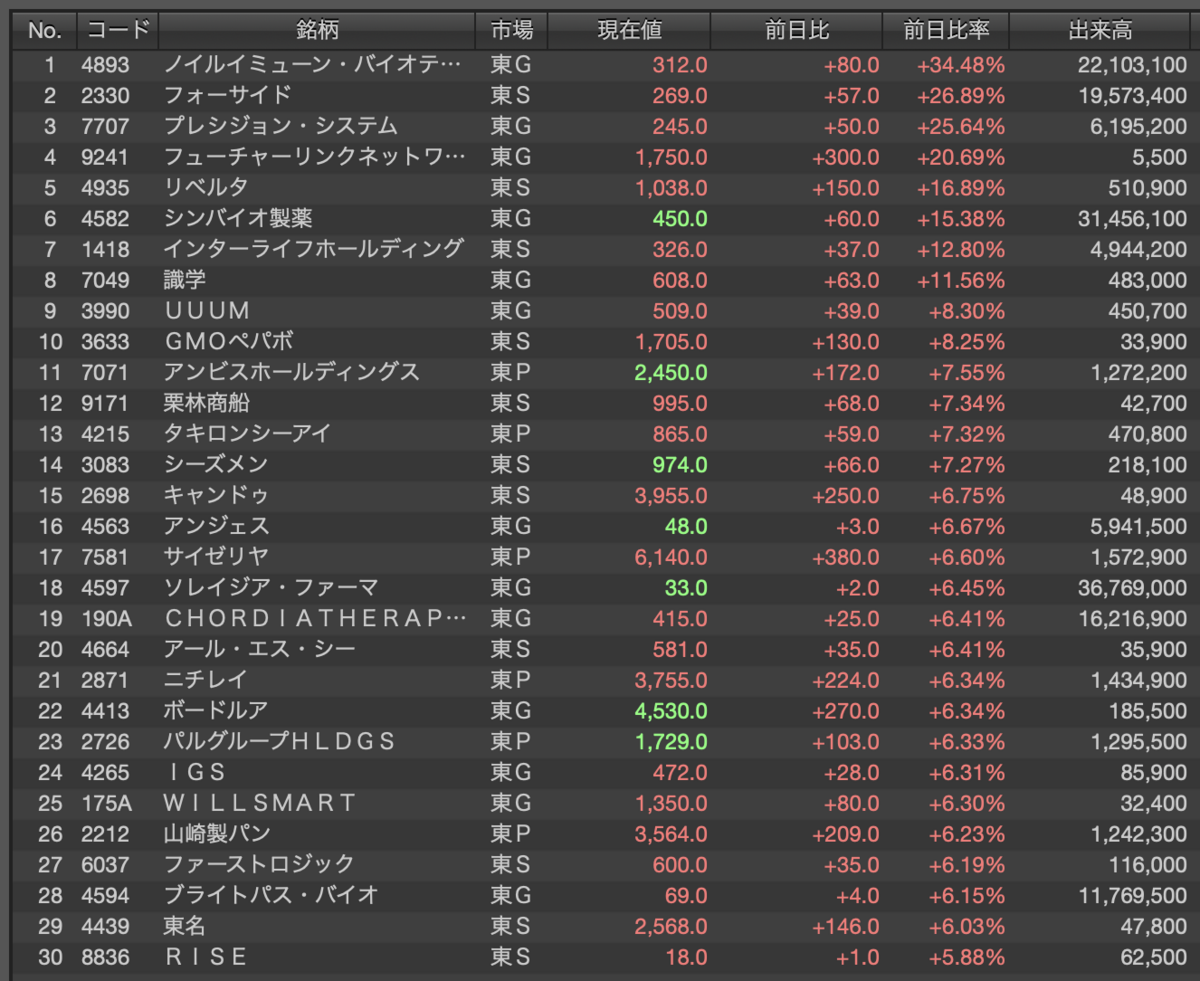Sort by the 現在値 column header
Image resolution: width=1200 pixels, height=981 pixels.
(x=630, y=31)
